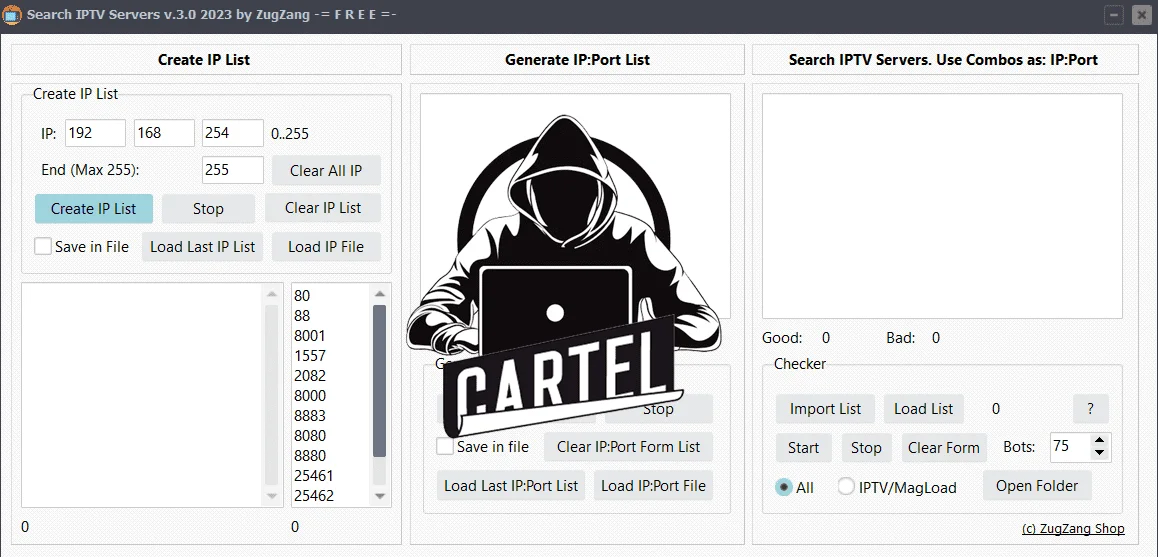Click the Create IP List button
The image size is (1158, 557).
click(x=94, y=208)
